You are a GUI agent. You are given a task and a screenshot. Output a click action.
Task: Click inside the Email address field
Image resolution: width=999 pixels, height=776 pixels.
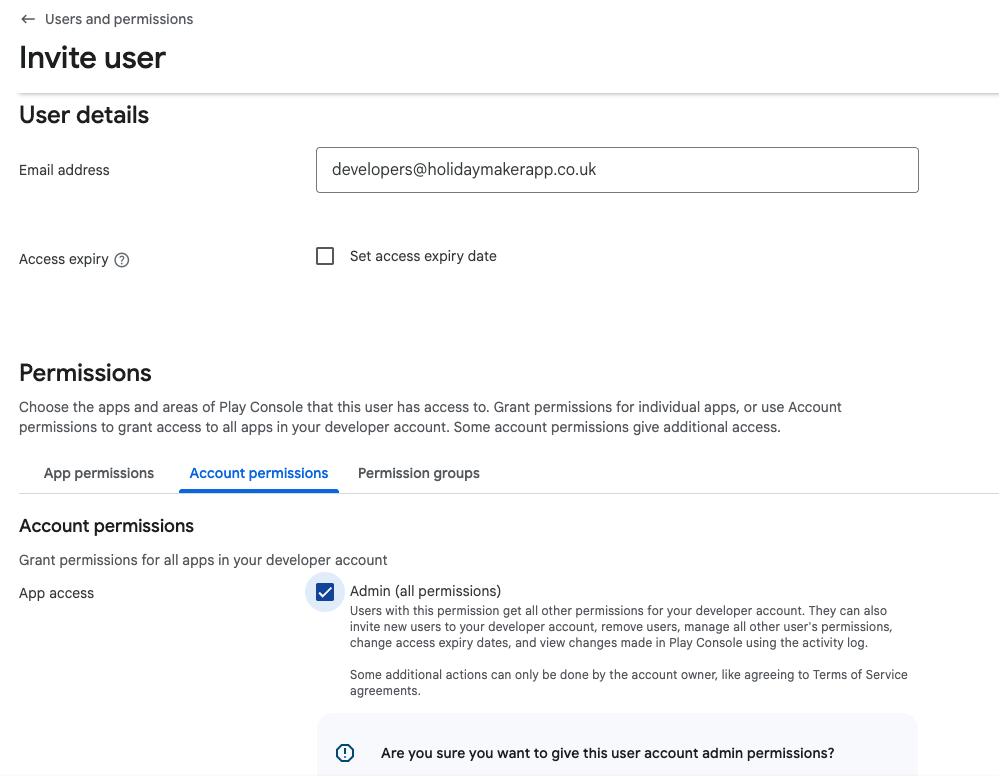(617, 170)
